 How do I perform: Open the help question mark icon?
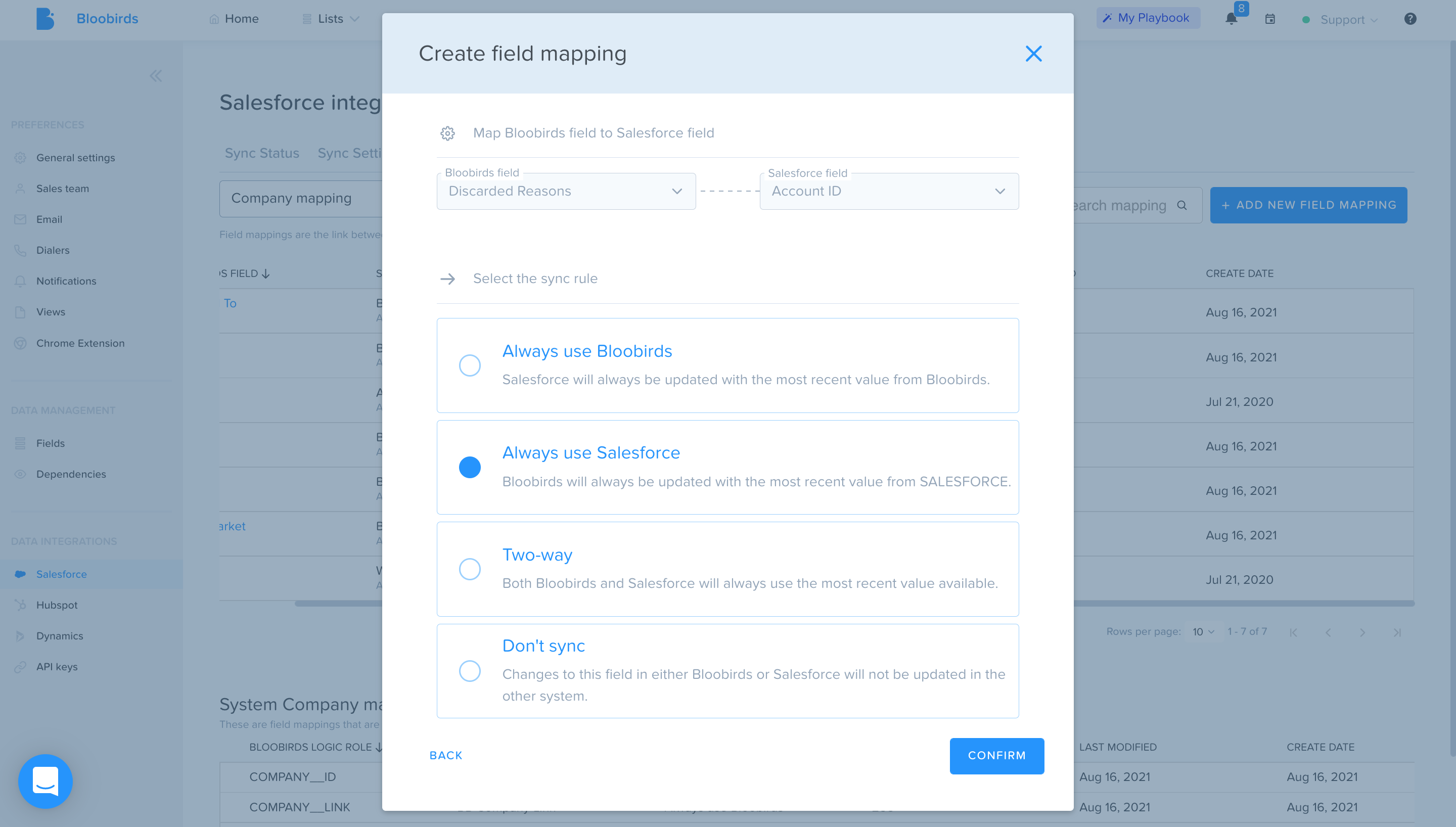click(1410, 19)
